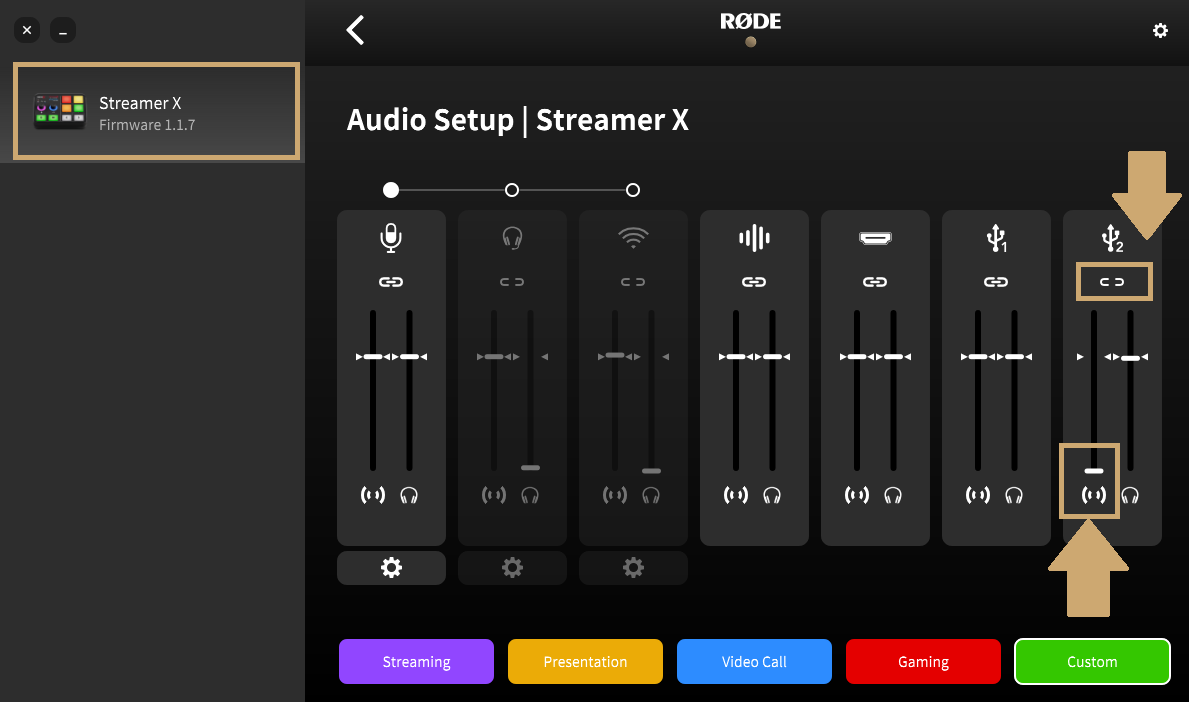Image resolution: width=1189 pixels, height=702 pixels.
Task: Select first filled step dot in progress indicator
Action: point(391,190)
